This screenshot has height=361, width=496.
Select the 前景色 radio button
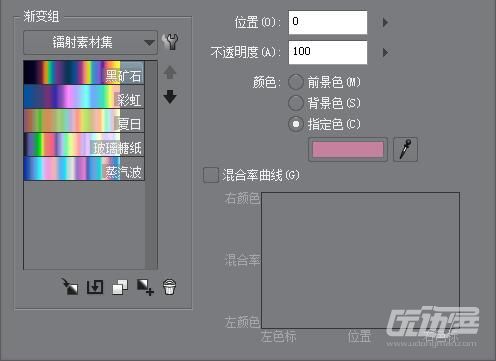pos(296,82)
